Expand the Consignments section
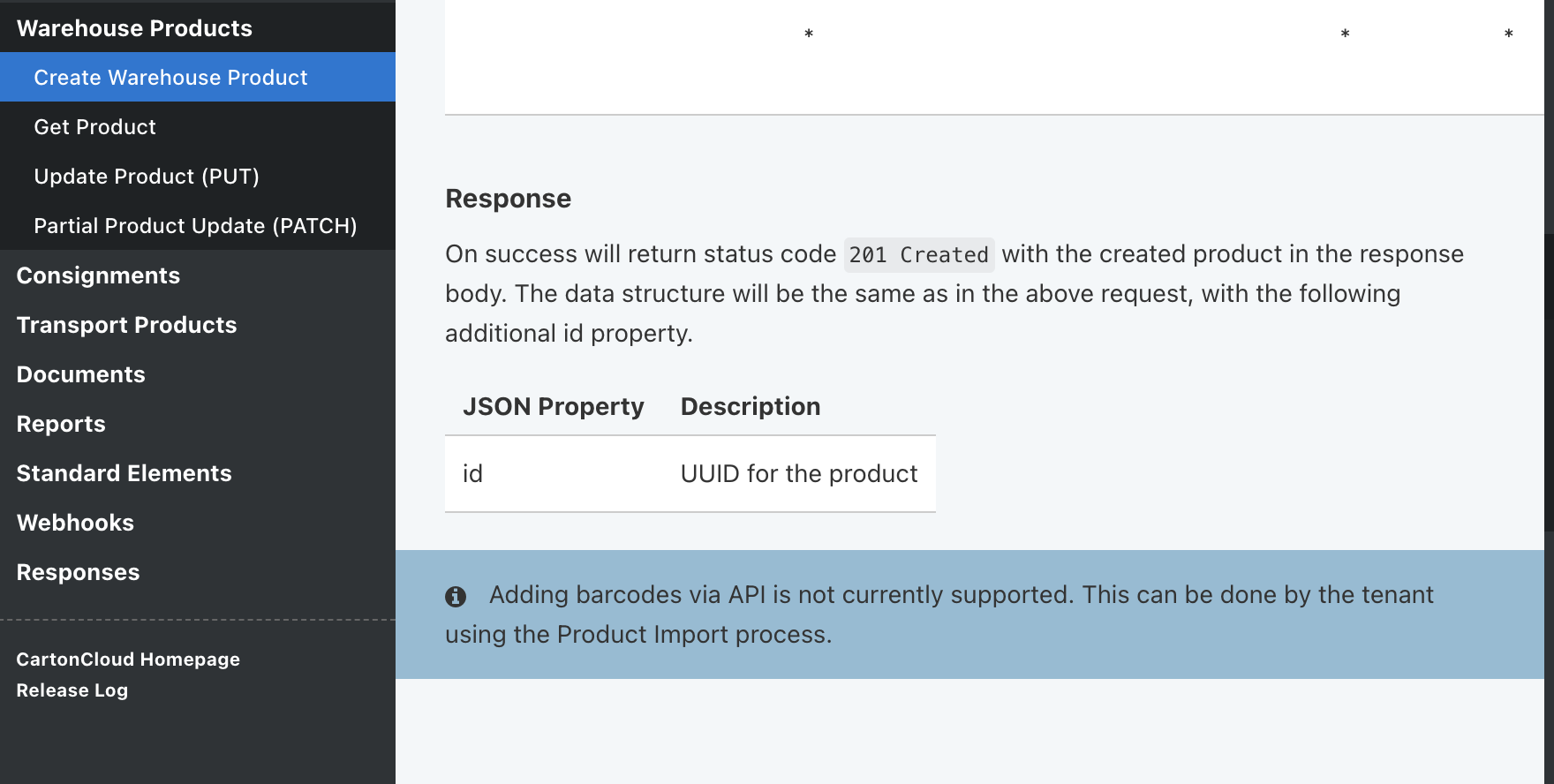Image resolution: width=1554 pixels, height=784 pixels. [x=98, y=275]
